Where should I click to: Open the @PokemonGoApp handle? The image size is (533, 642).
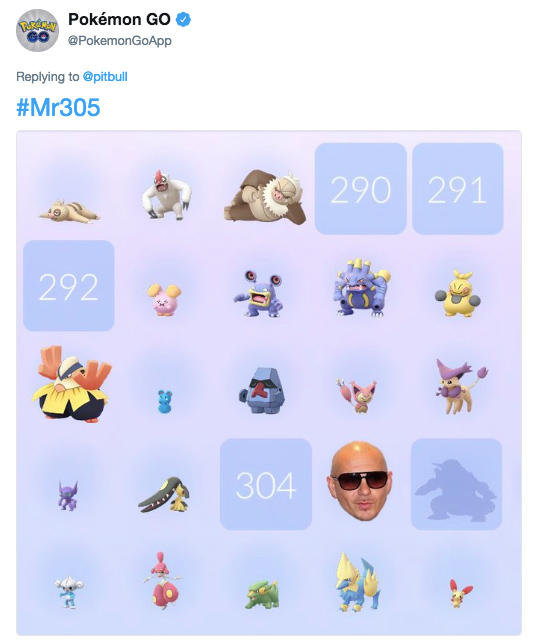click(x=120, y=41)
